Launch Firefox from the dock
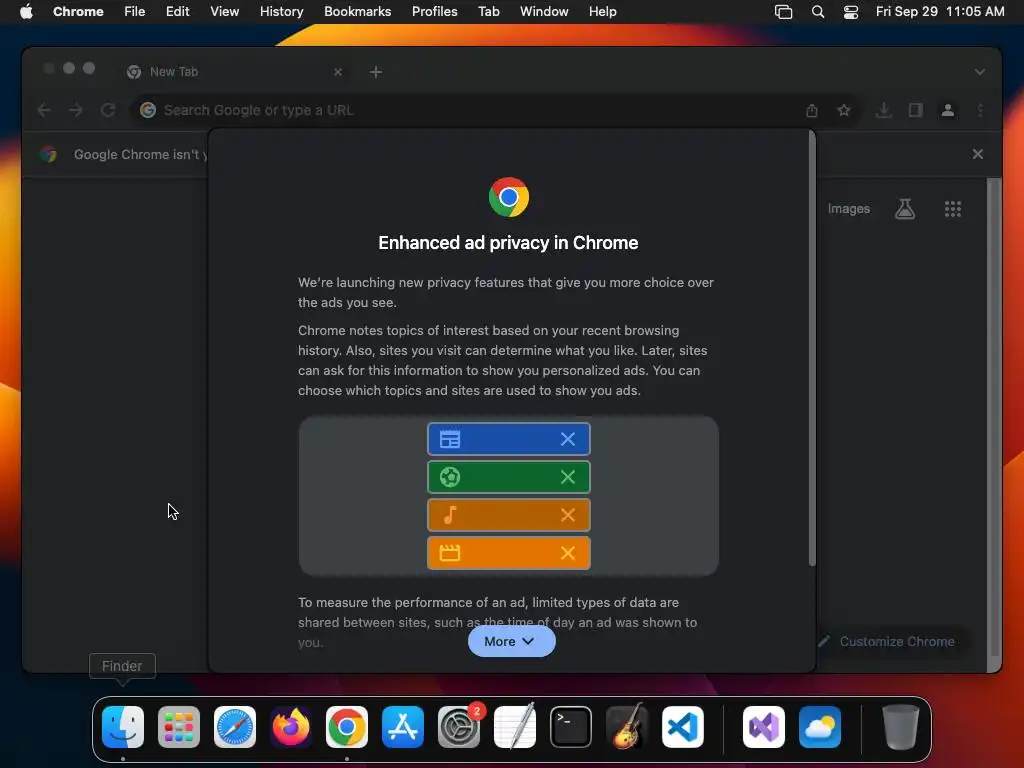The image size is (1024, 768). pyautogui.click(x=291, y=727)
